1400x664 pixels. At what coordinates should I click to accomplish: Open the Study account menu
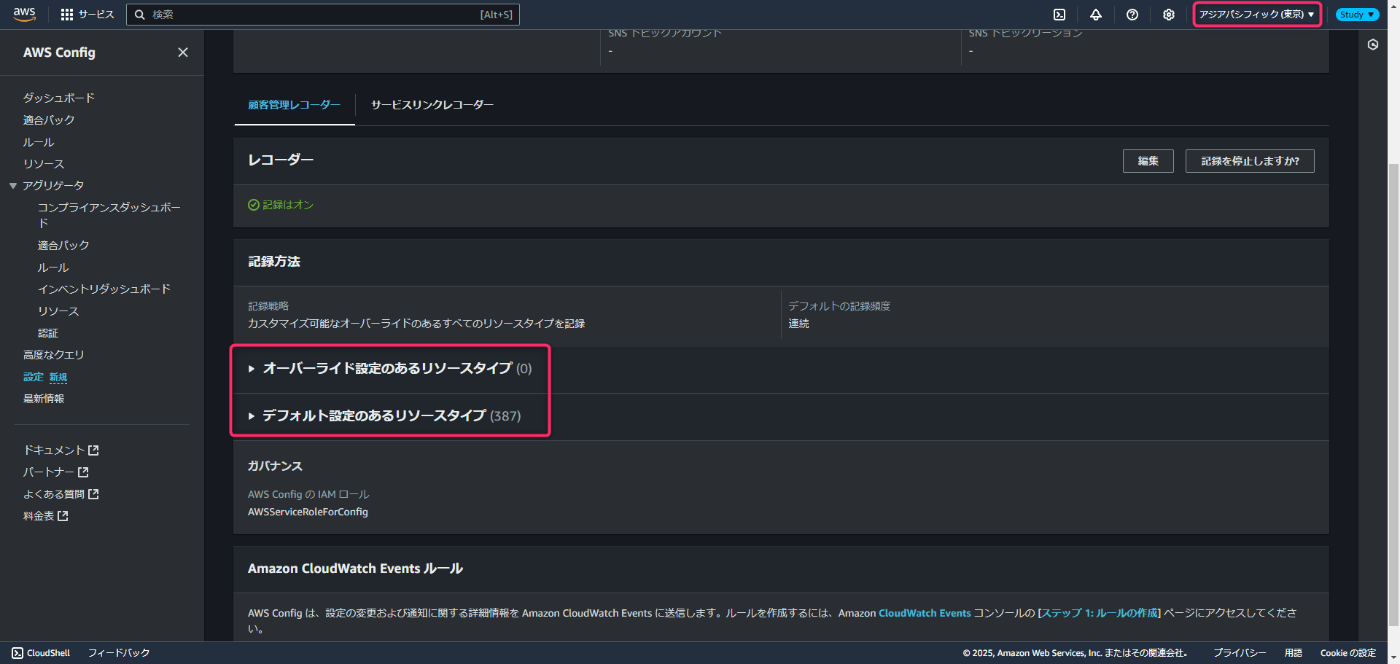[x=1357, y=15]
